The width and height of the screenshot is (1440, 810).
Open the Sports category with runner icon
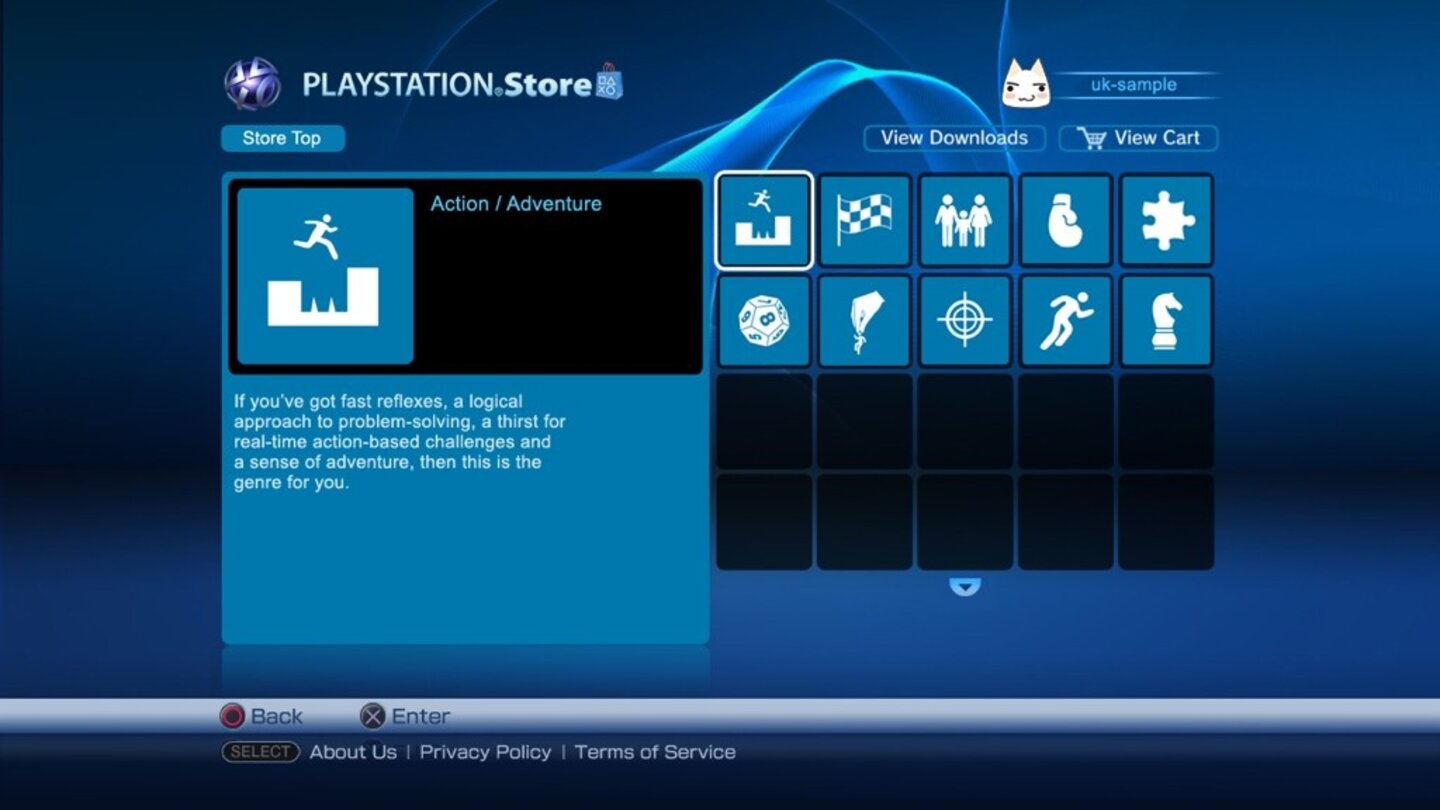(1066, 321)
